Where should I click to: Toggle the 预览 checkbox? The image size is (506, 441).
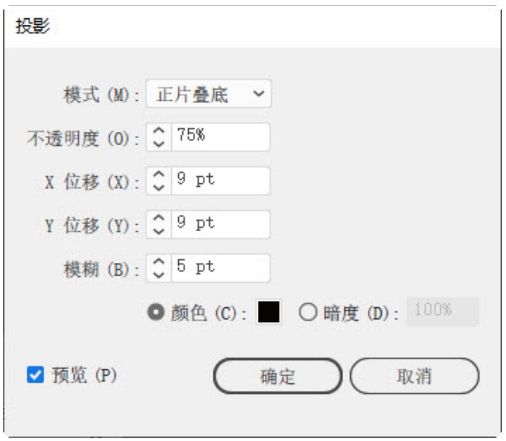click(x=35, y=375)
